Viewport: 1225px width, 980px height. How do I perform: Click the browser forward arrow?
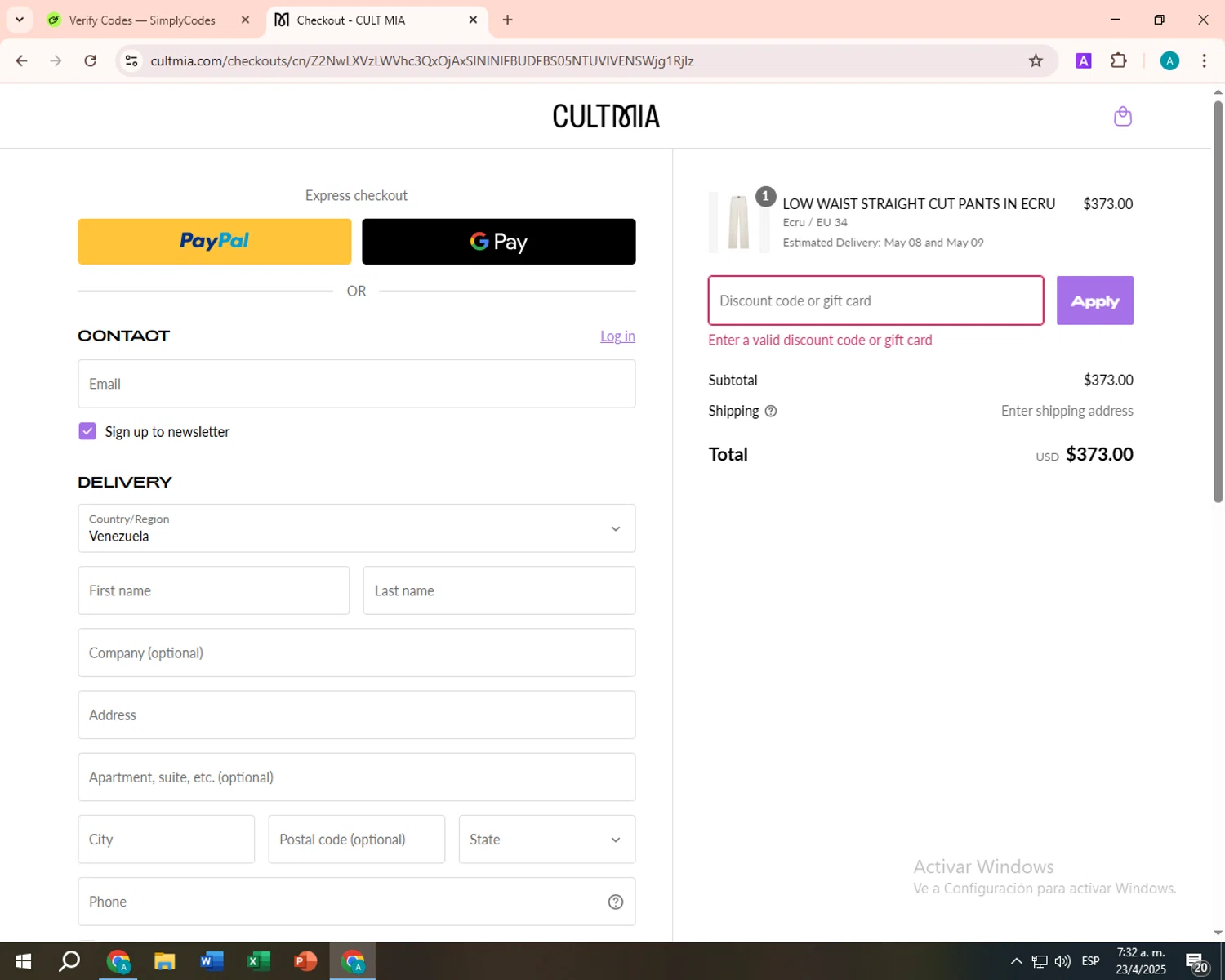(56, 60)
